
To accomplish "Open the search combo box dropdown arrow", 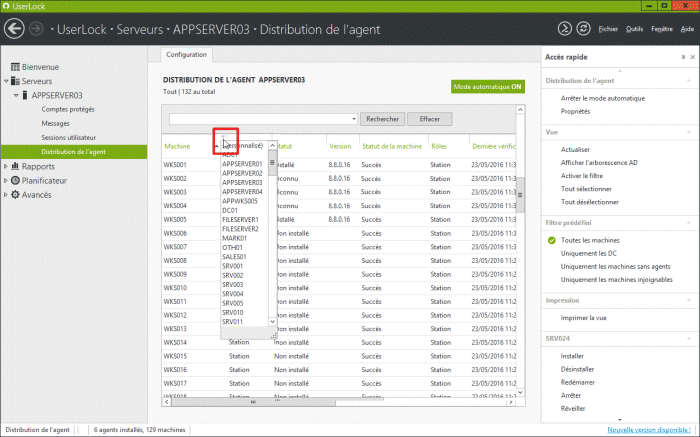I will [x=354, y=119].
